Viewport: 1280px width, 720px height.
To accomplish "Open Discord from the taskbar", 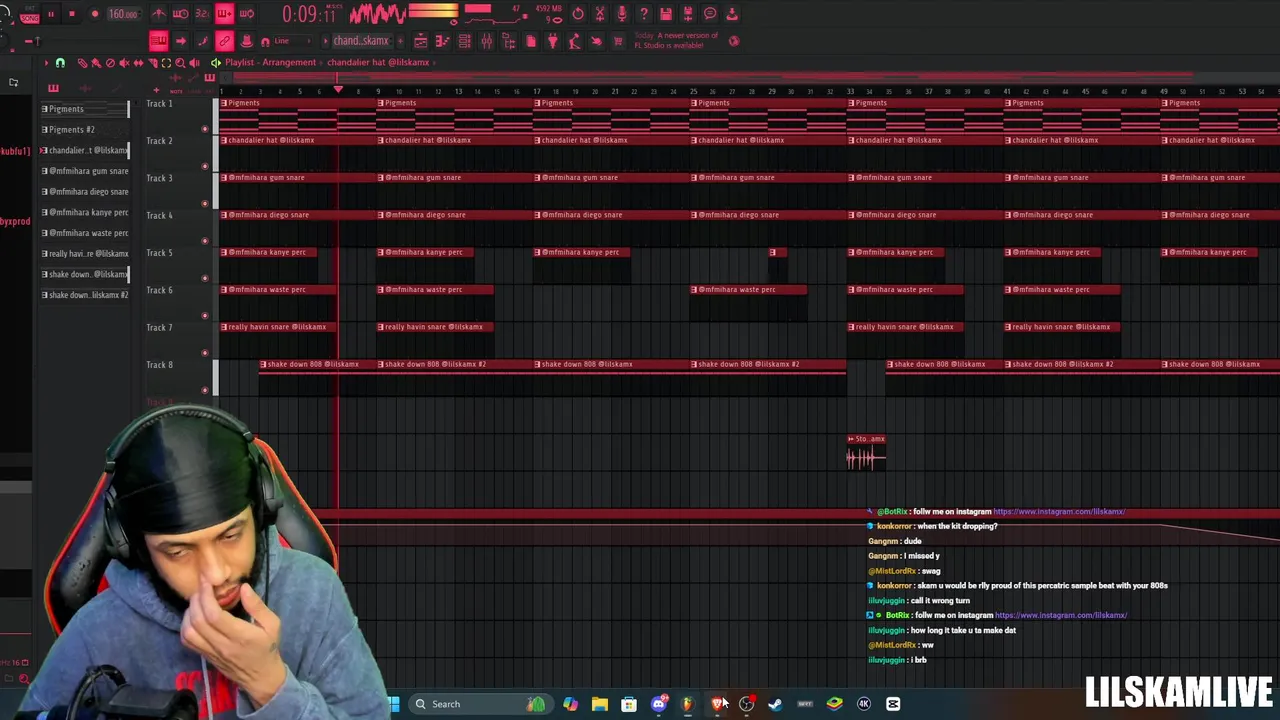I will point(658,704).
